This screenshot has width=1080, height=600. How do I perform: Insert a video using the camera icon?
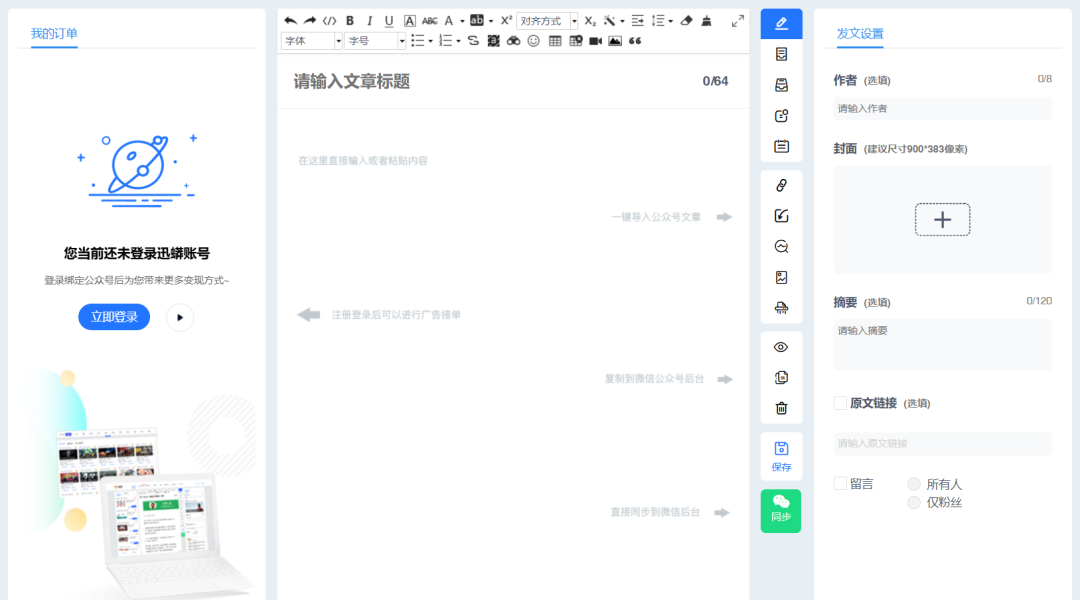coord(595,41)
